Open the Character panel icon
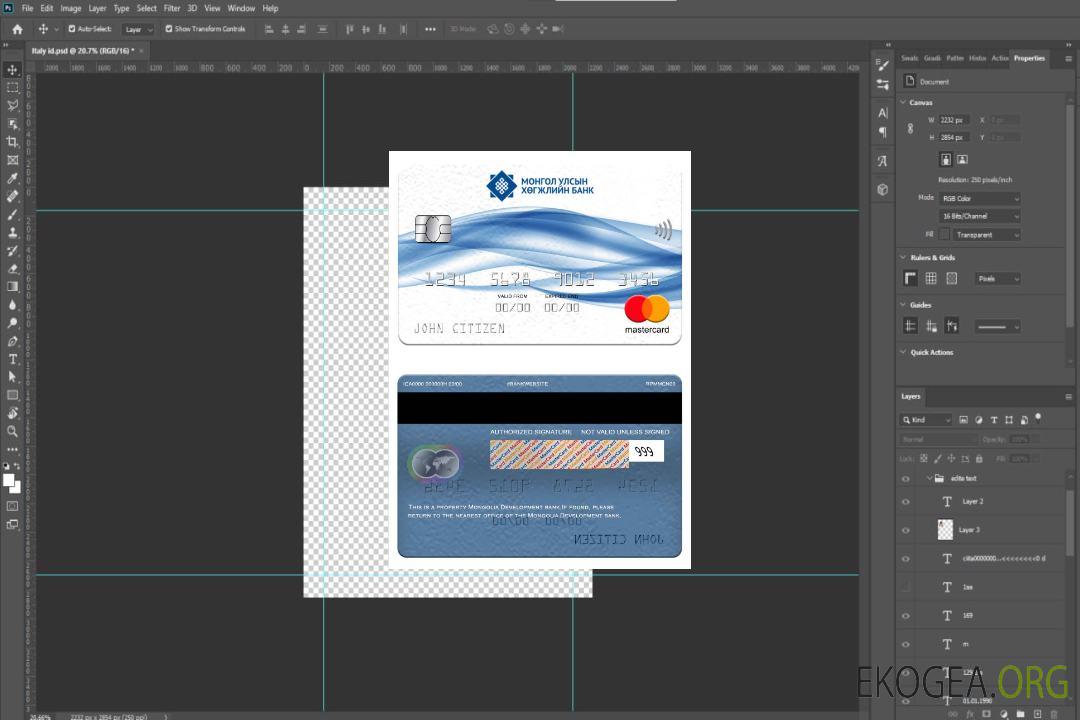 click(882, 113)
